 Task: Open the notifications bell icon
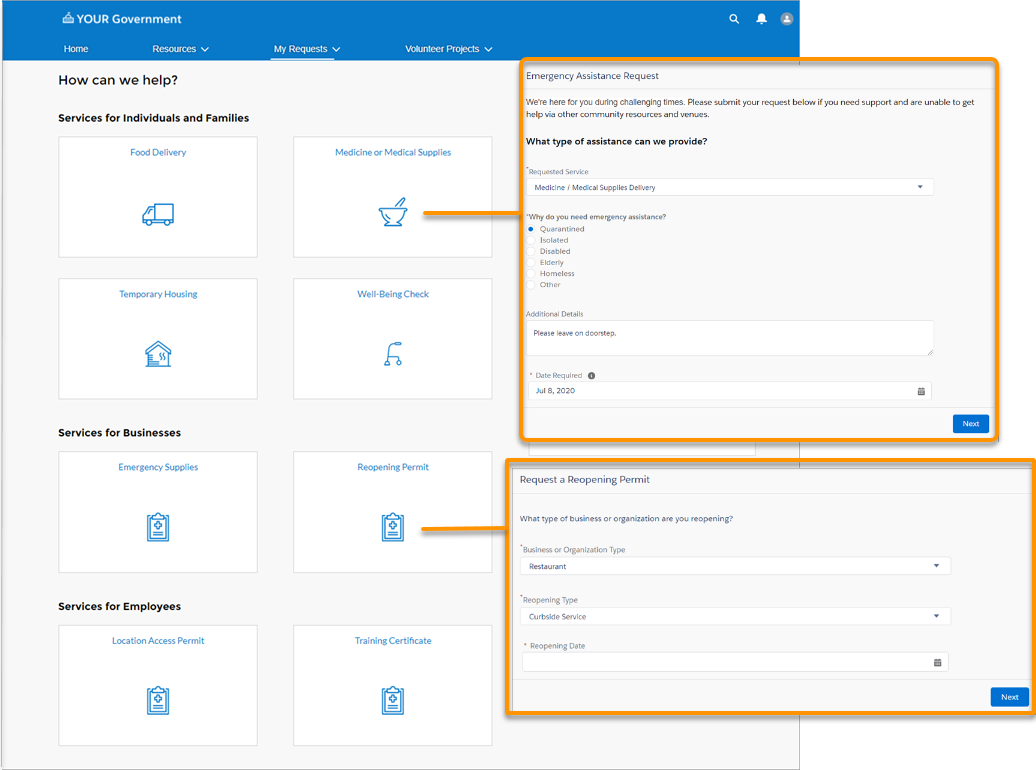pos(761,19)
